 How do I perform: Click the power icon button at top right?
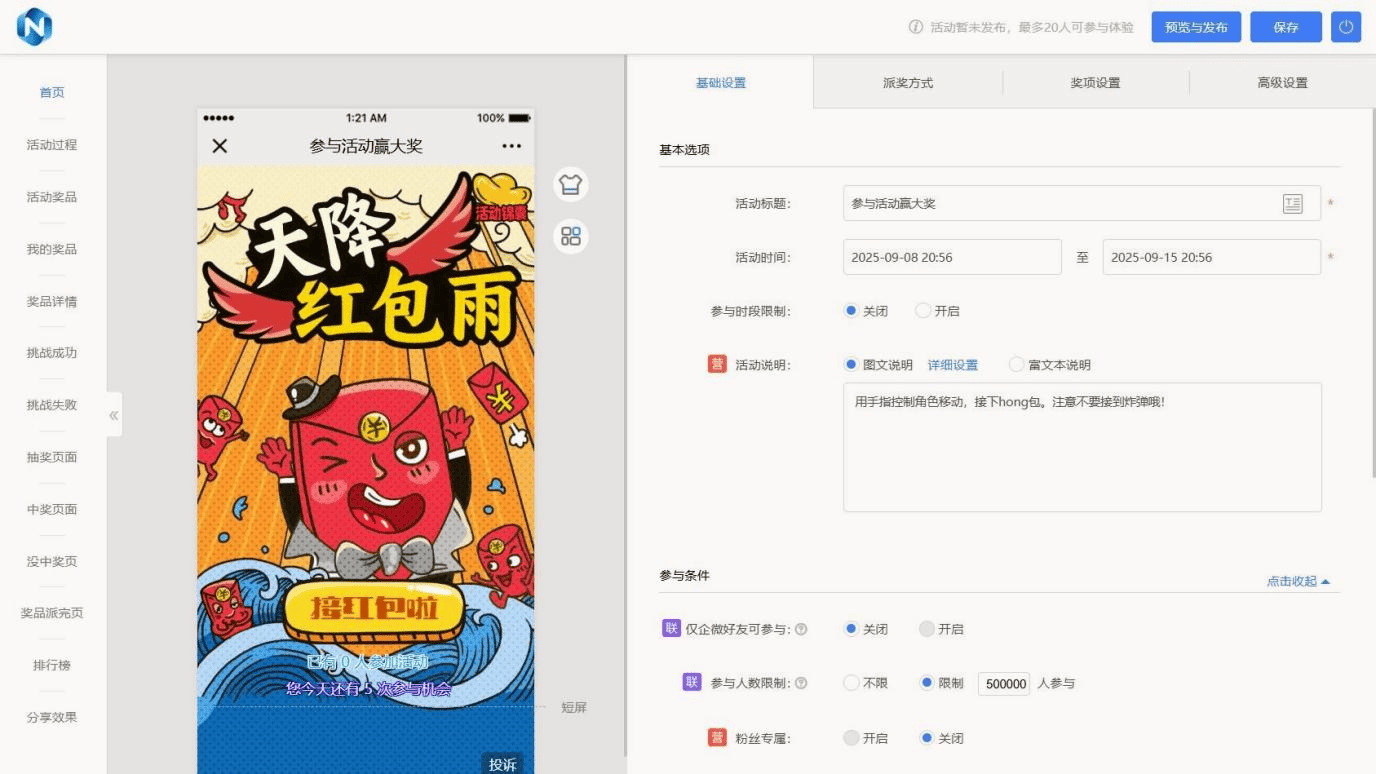coord(1345,27)
